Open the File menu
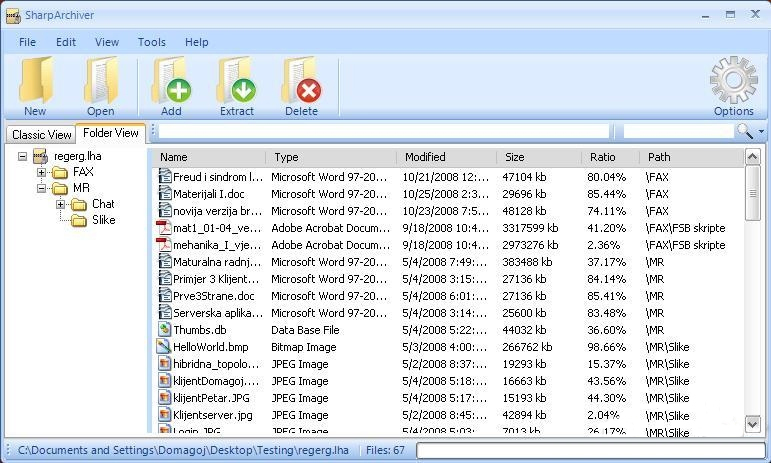Image resolution: width=771 pixels, height=463 pixels. pos(28,42)
